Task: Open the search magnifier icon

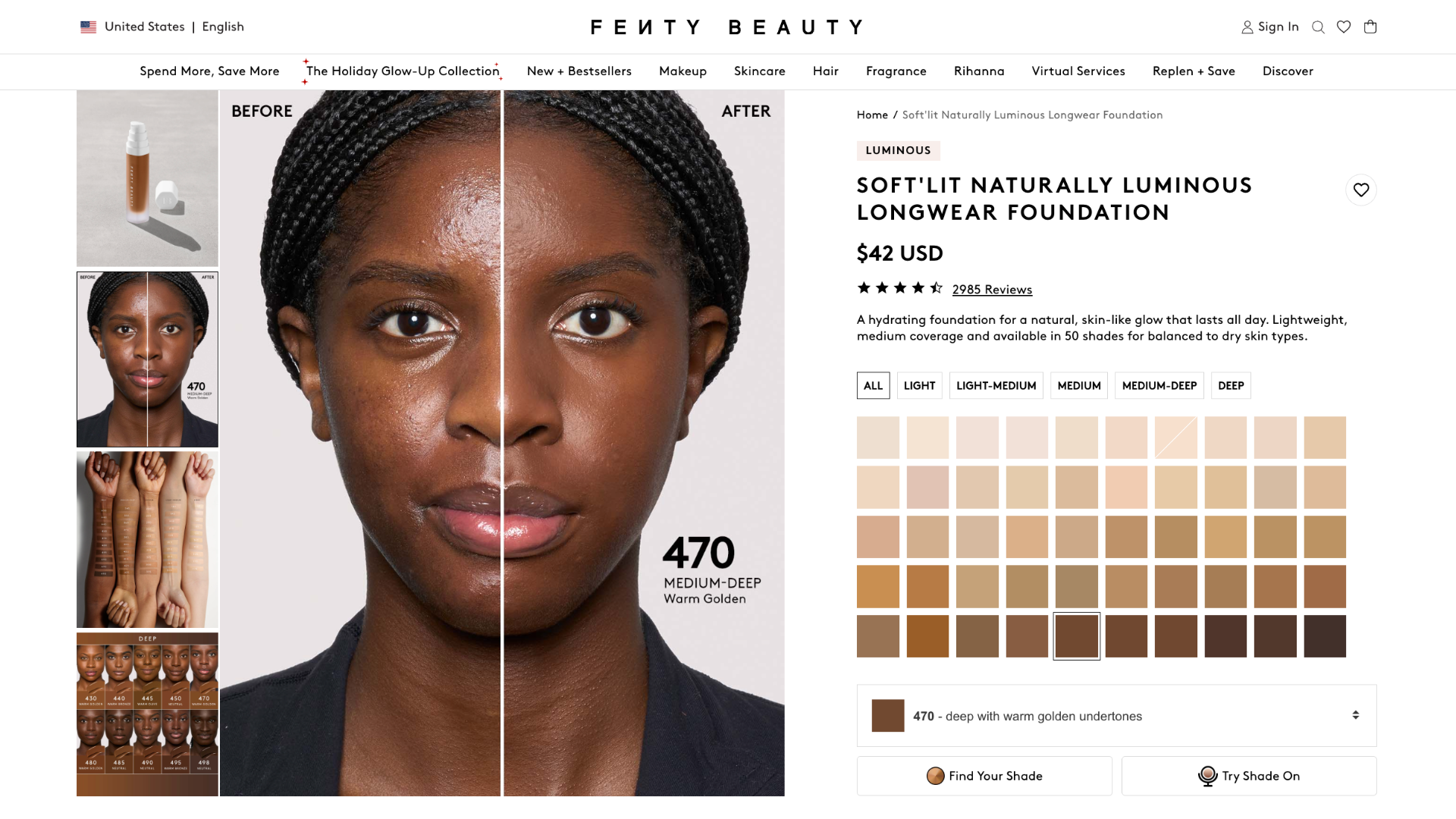Action: pos(1318,27)
